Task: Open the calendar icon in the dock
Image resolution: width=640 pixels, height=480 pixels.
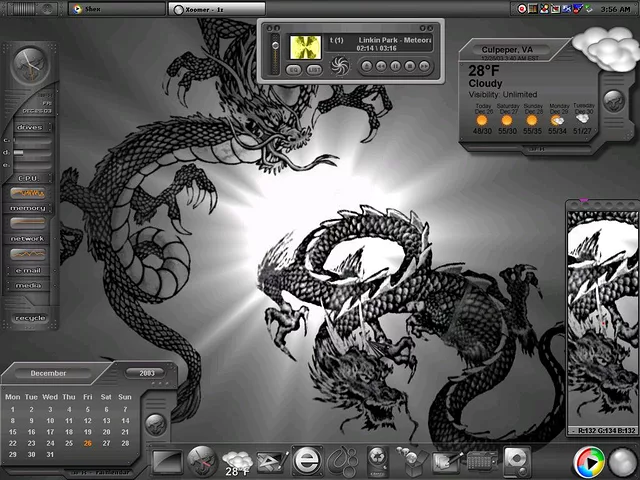Action: point(482,462)
